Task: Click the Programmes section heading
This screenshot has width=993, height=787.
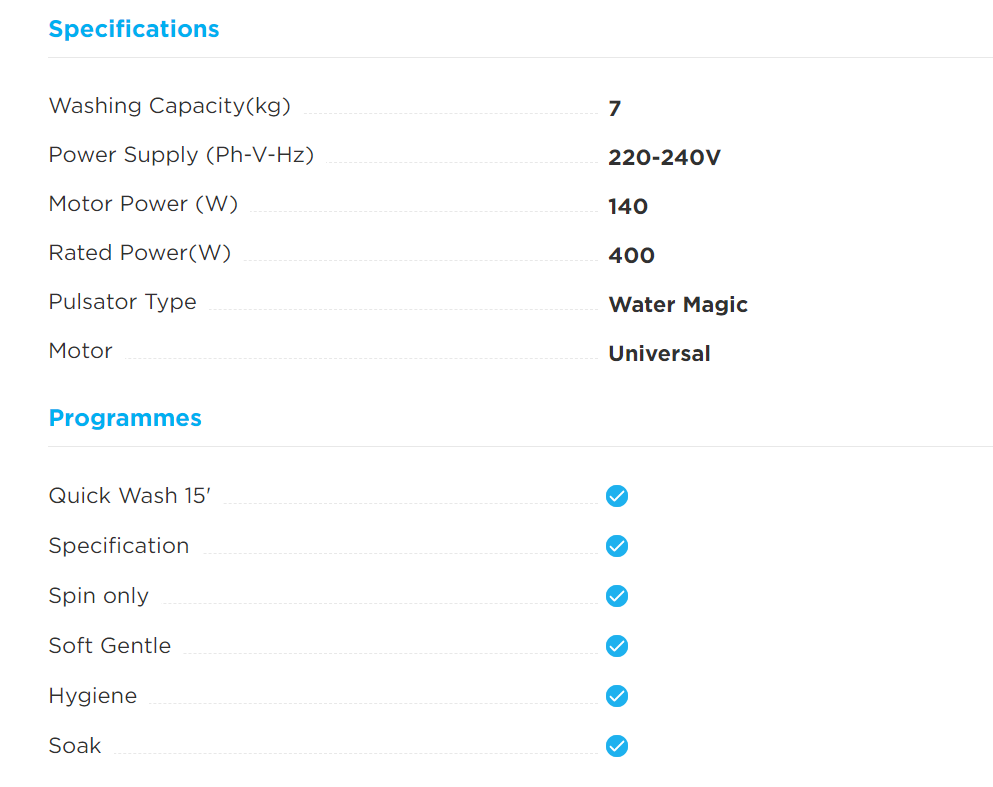Action: click(125, 418)
